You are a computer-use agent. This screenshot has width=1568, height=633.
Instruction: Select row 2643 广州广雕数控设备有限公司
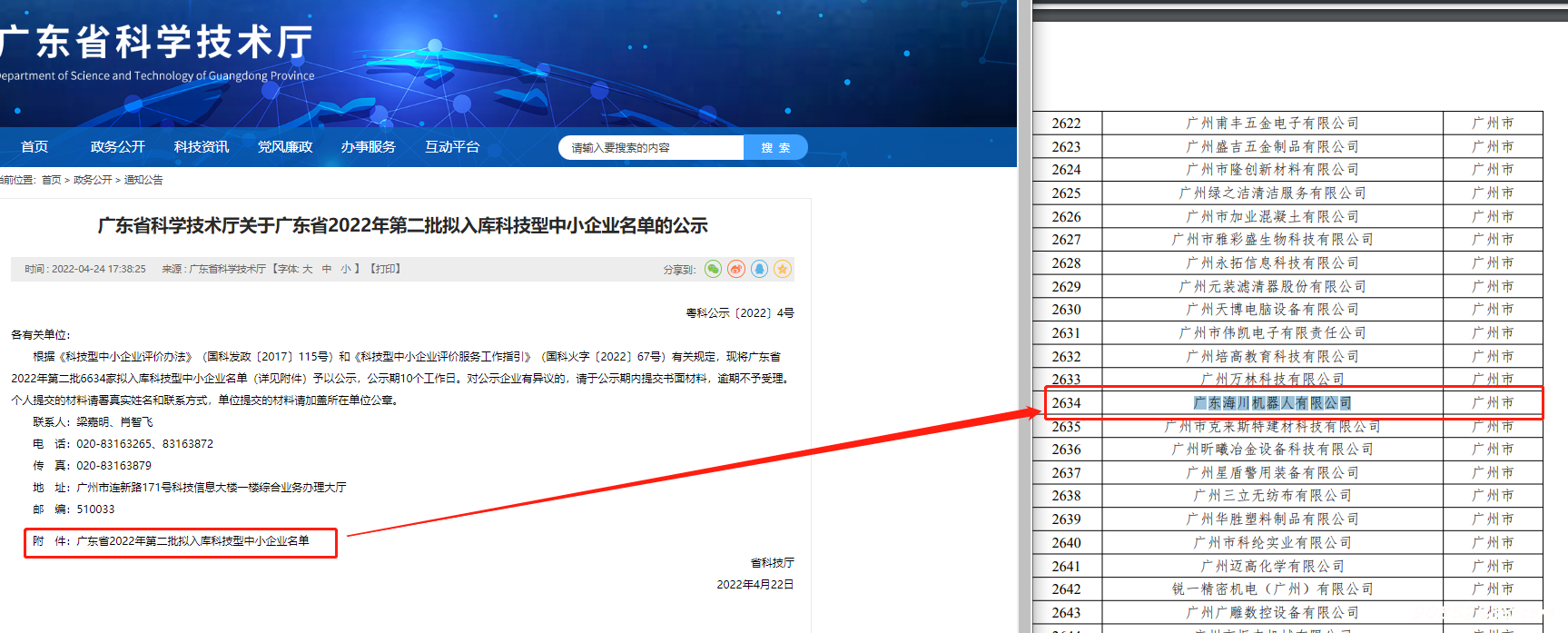pos(1287,612)
